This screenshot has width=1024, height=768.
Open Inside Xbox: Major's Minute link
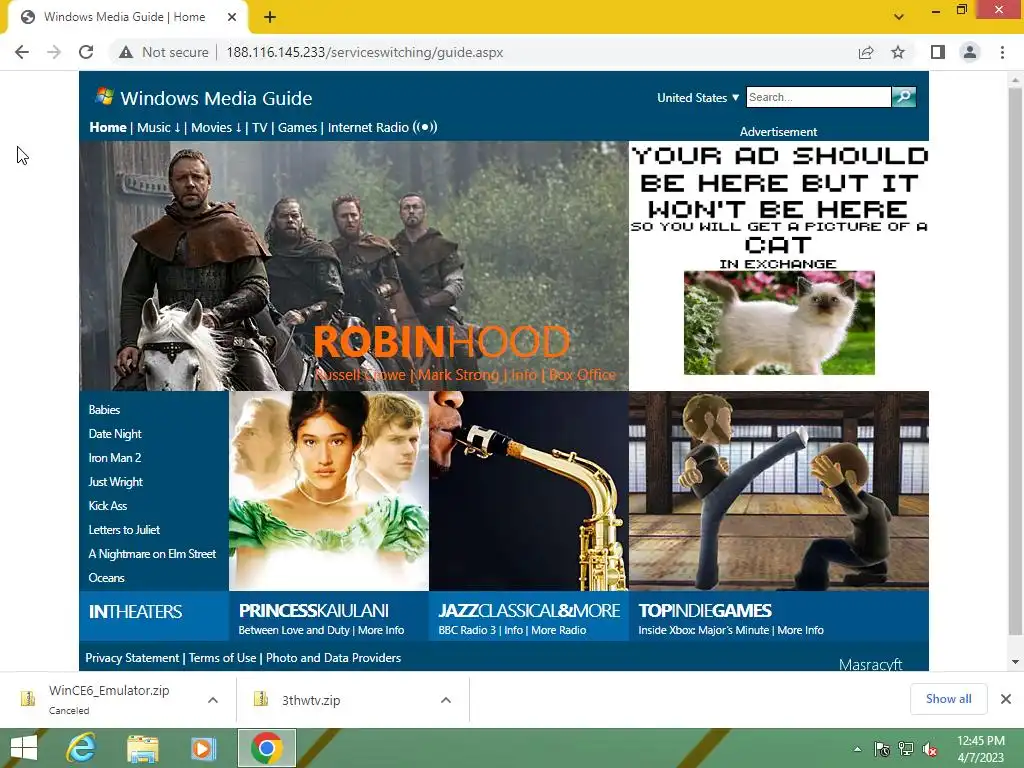pyautogui.click(x=703, y=630)
